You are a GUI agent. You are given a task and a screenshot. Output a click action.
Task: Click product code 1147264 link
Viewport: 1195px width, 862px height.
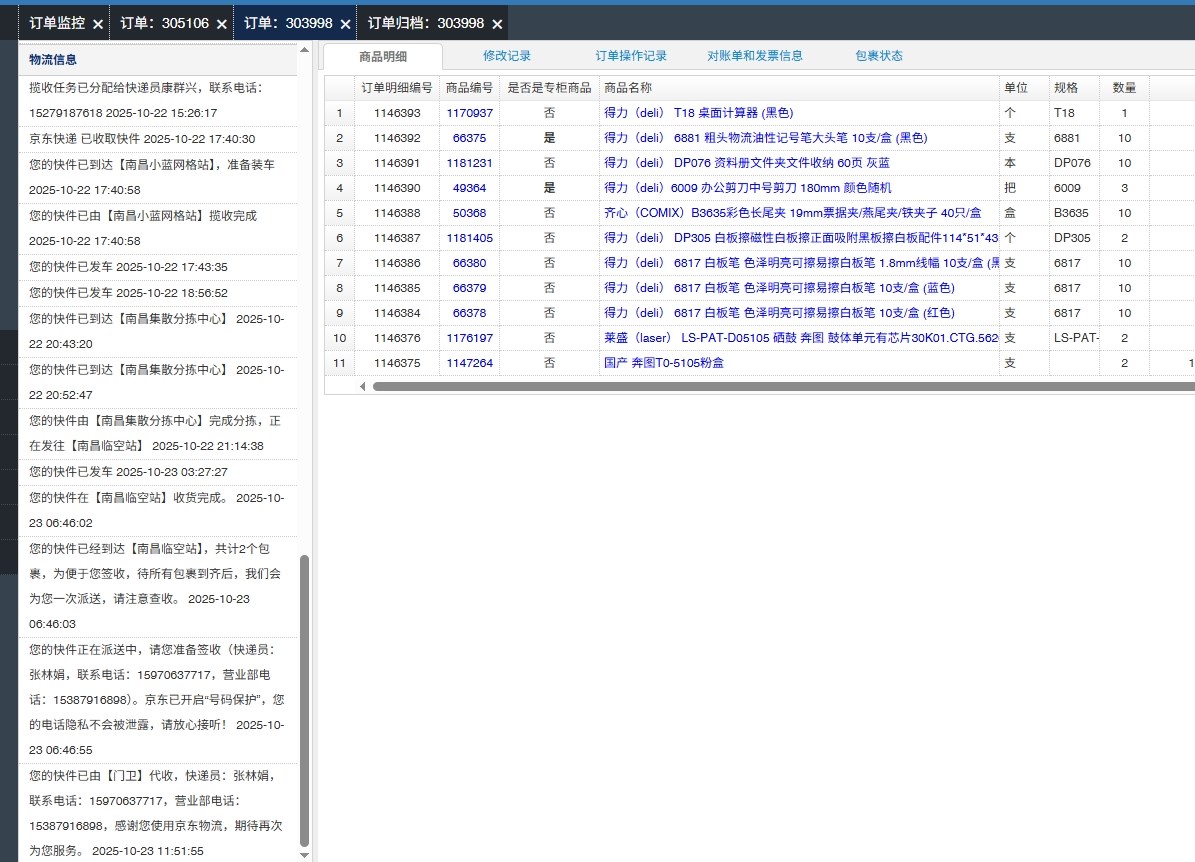pos(469,363)
